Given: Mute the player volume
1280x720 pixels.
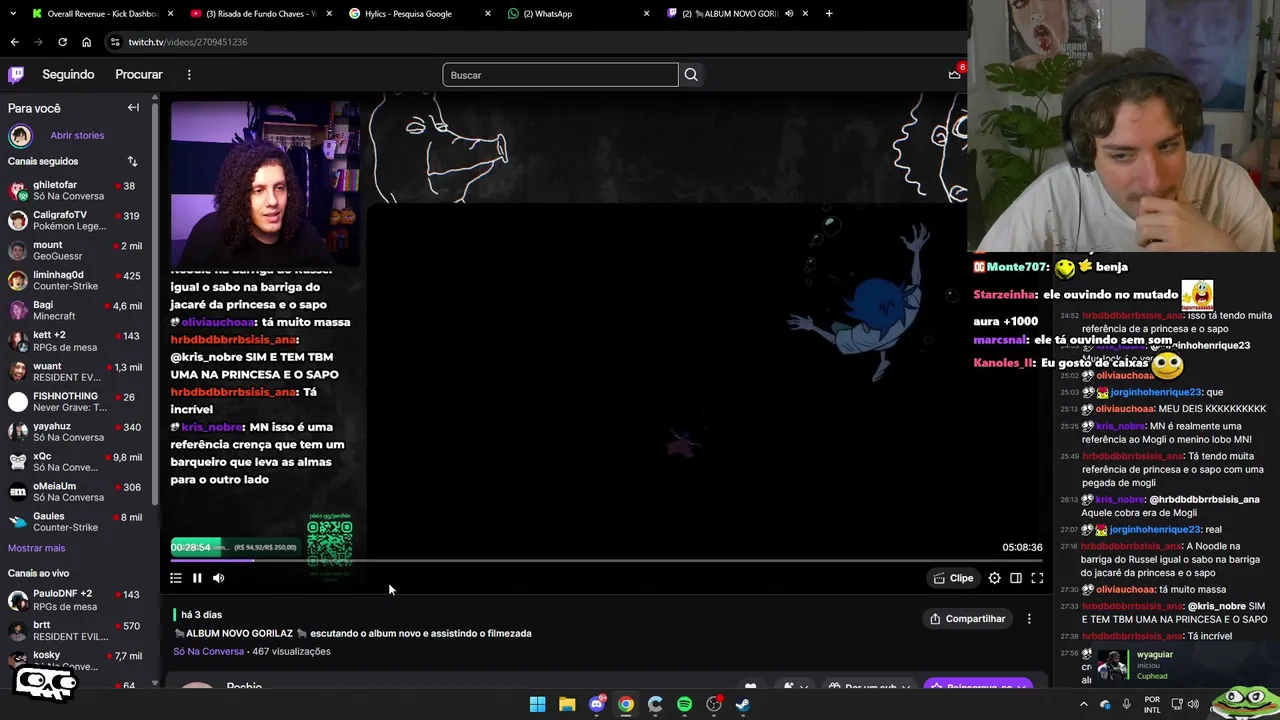Looking at the screenshot, I should pyautogui.click(x=219, y=578).
